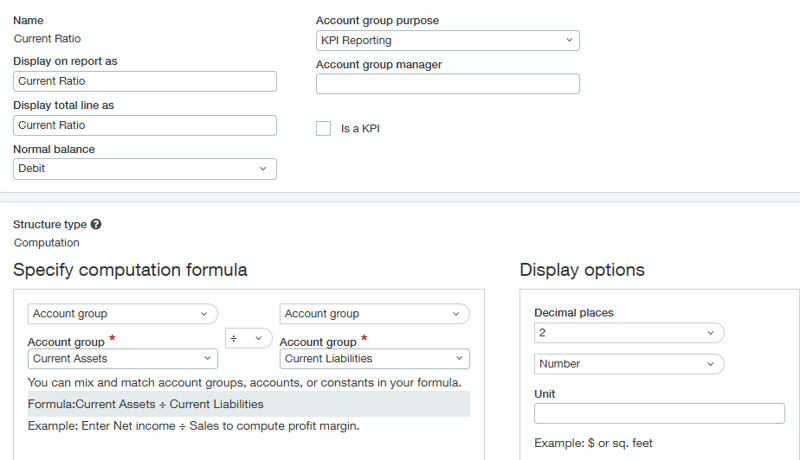Click the Display options heading
The height and width of the screenshot is (460, 800).
point(582,270)
